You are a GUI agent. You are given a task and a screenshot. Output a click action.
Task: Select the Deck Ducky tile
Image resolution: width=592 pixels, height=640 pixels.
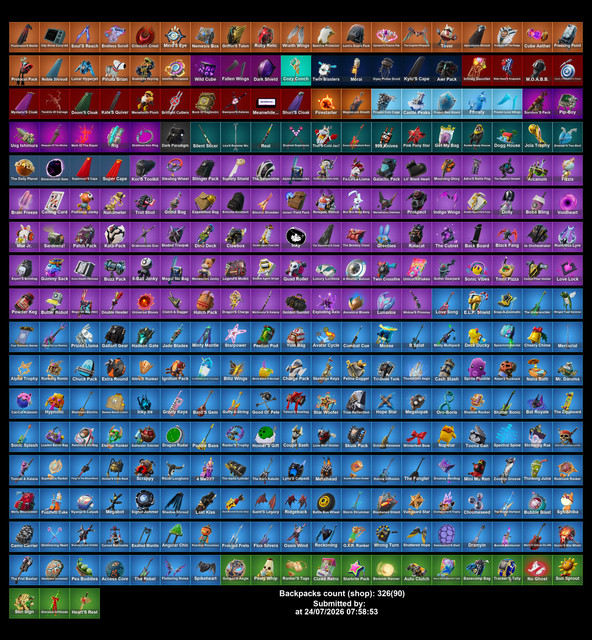[477, 337]
